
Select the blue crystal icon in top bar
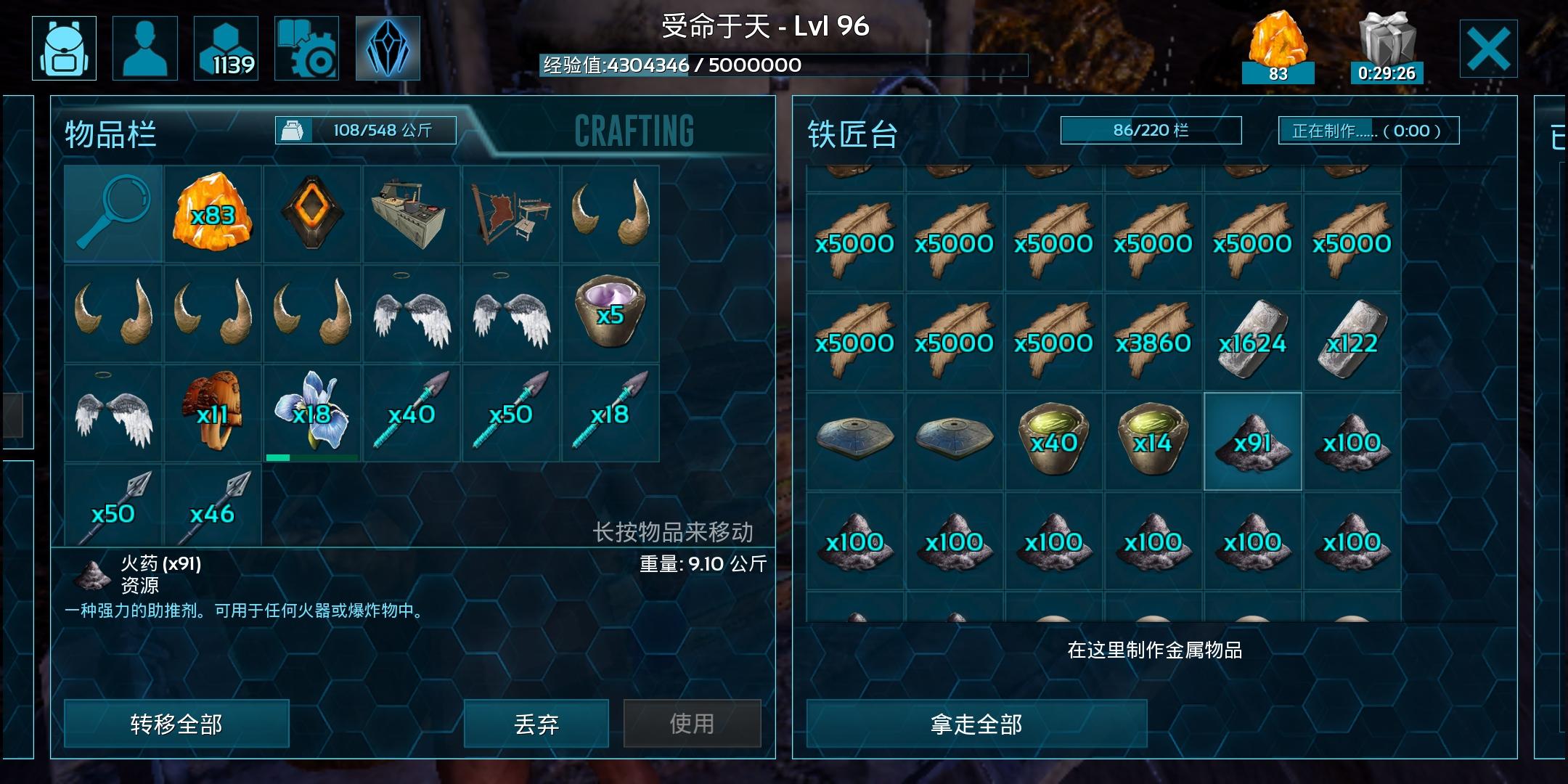388,48
